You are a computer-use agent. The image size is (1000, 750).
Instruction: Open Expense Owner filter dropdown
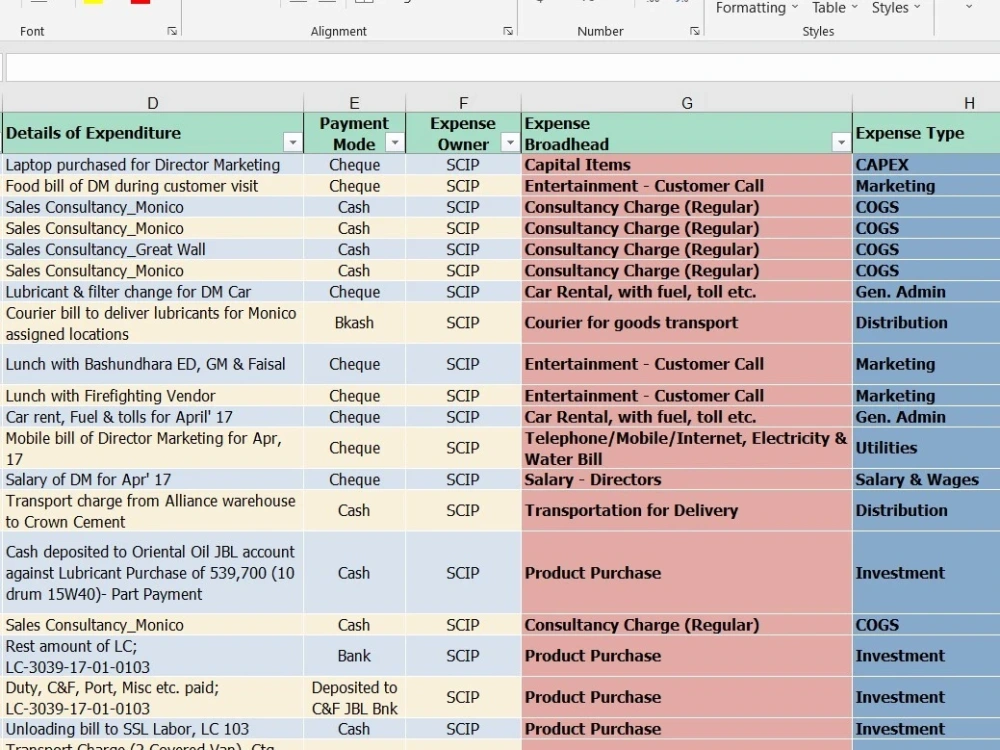pyautogui.click(x=510, y=143)
